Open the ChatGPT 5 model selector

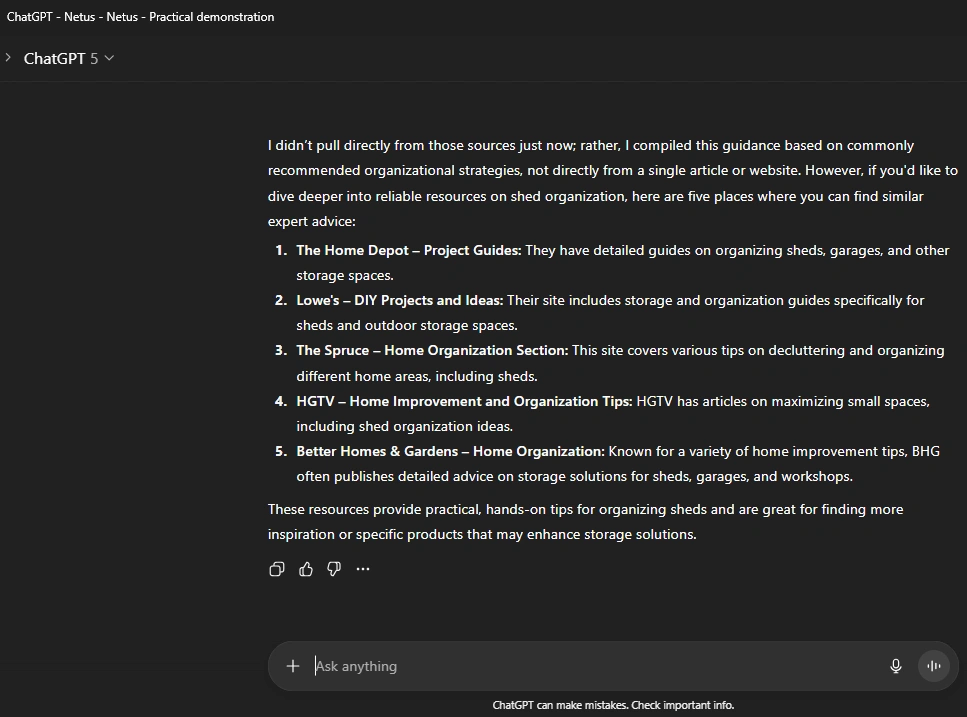[x=69, y=58]
